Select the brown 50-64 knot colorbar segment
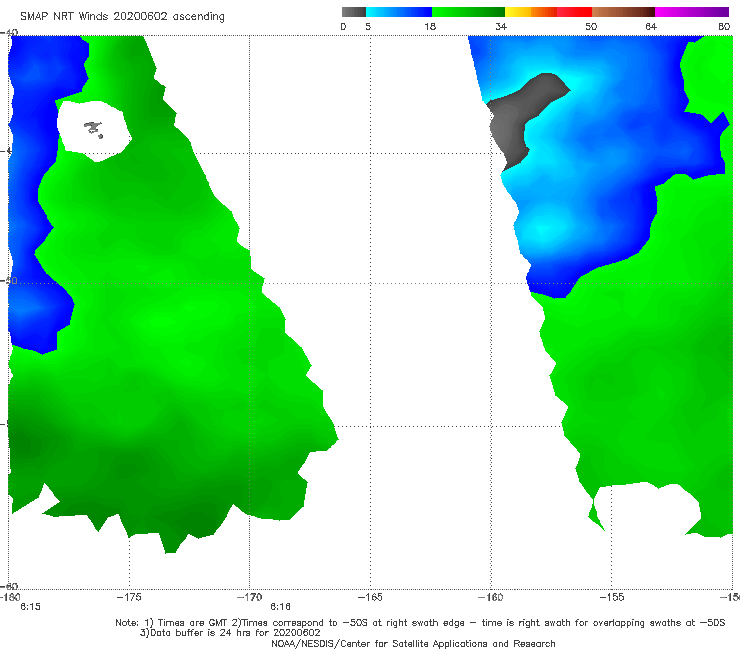Viewport: 740px width, 650px height. click(623, 12)
